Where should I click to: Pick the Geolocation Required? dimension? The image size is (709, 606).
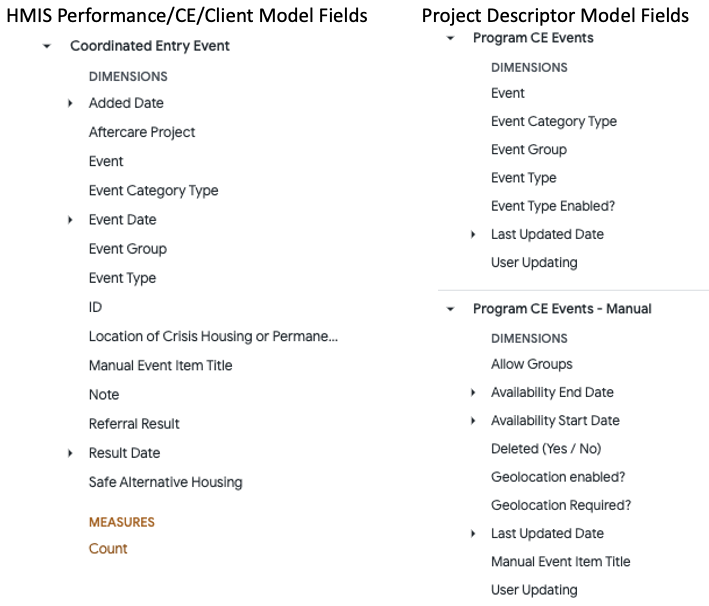coord(560,505)
